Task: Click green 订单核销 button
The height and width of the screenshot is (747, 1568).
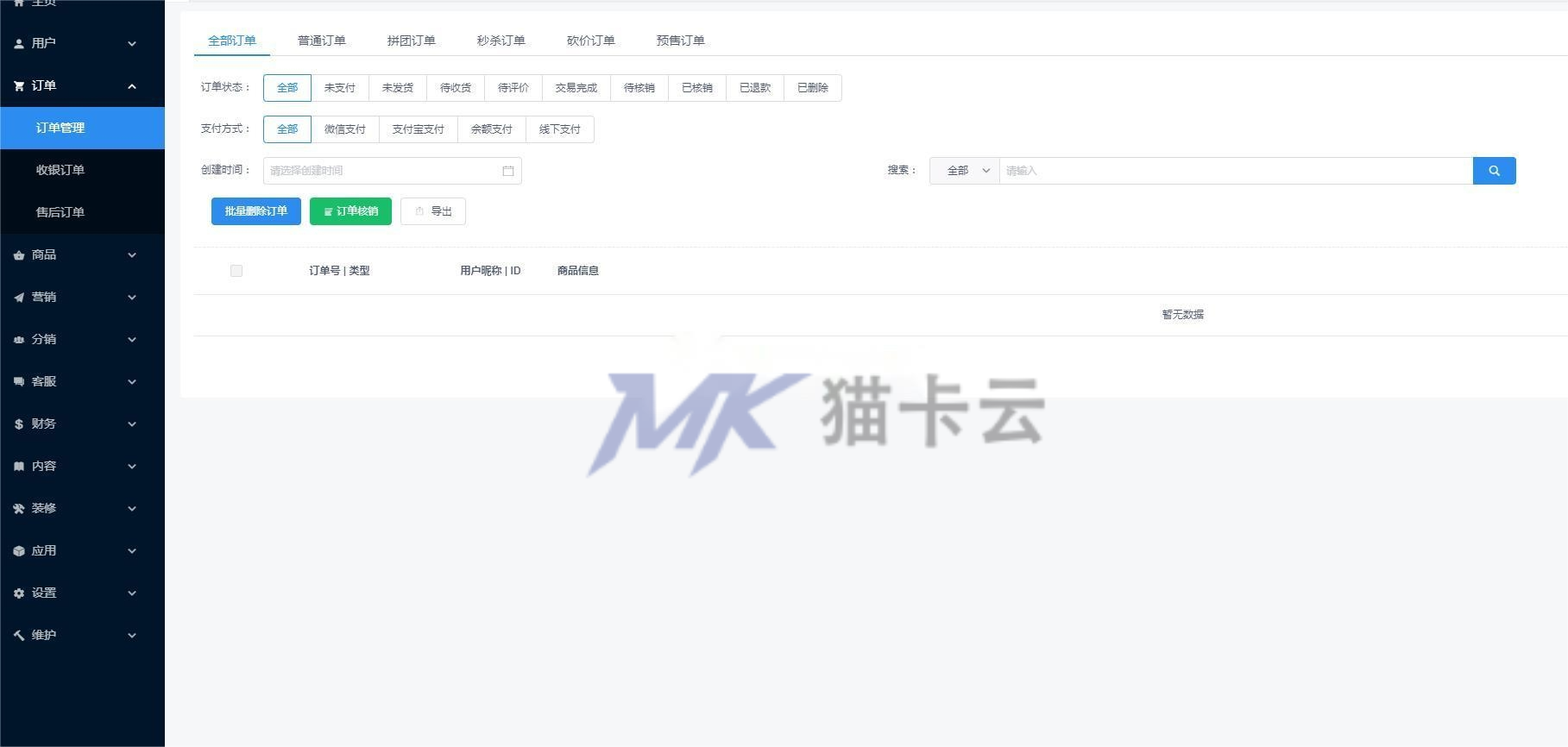Action: point(350,211)
